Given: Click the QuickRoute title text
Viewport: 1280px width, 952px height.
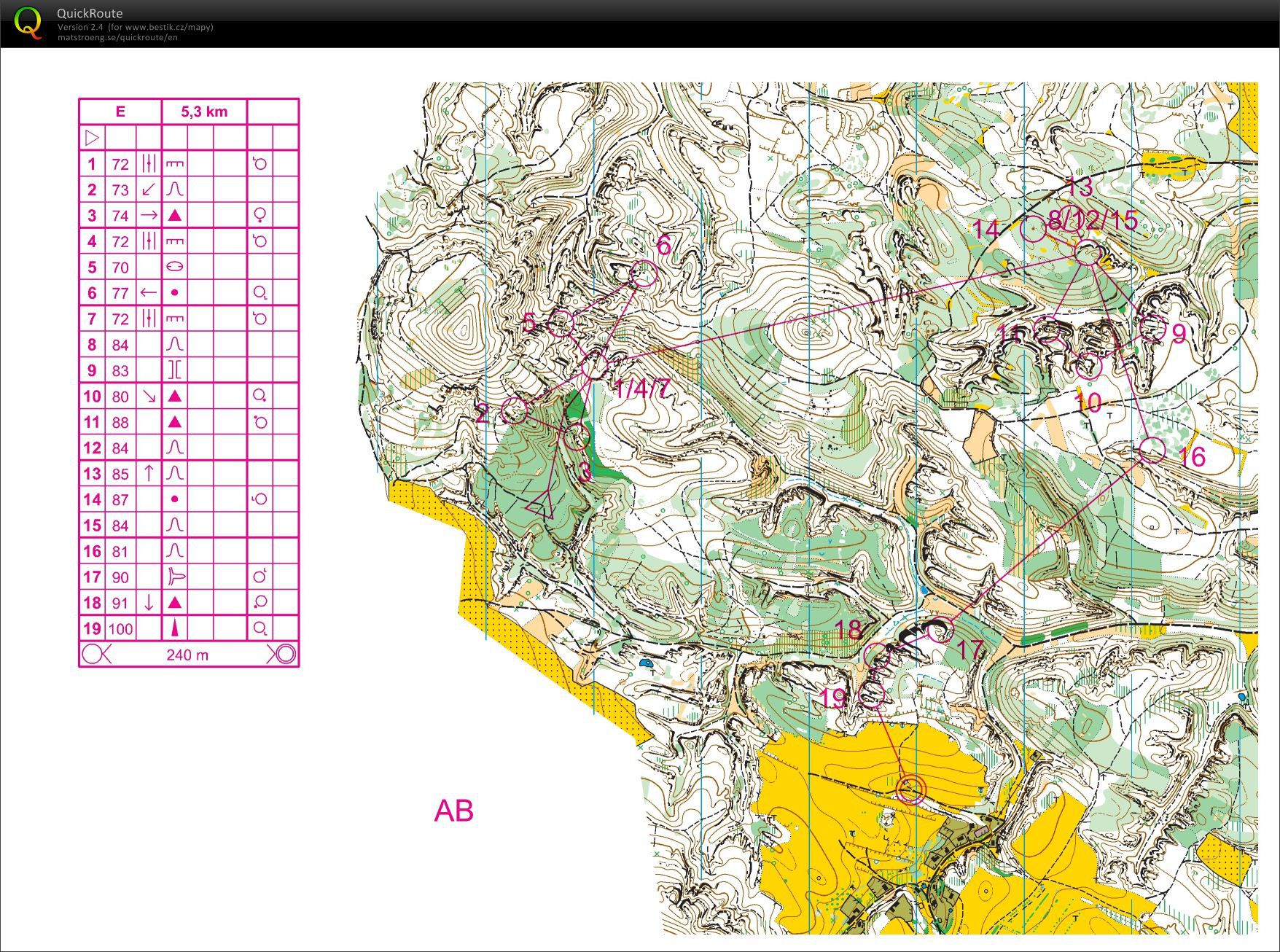Looking at the screenshot, I should 90,13.
